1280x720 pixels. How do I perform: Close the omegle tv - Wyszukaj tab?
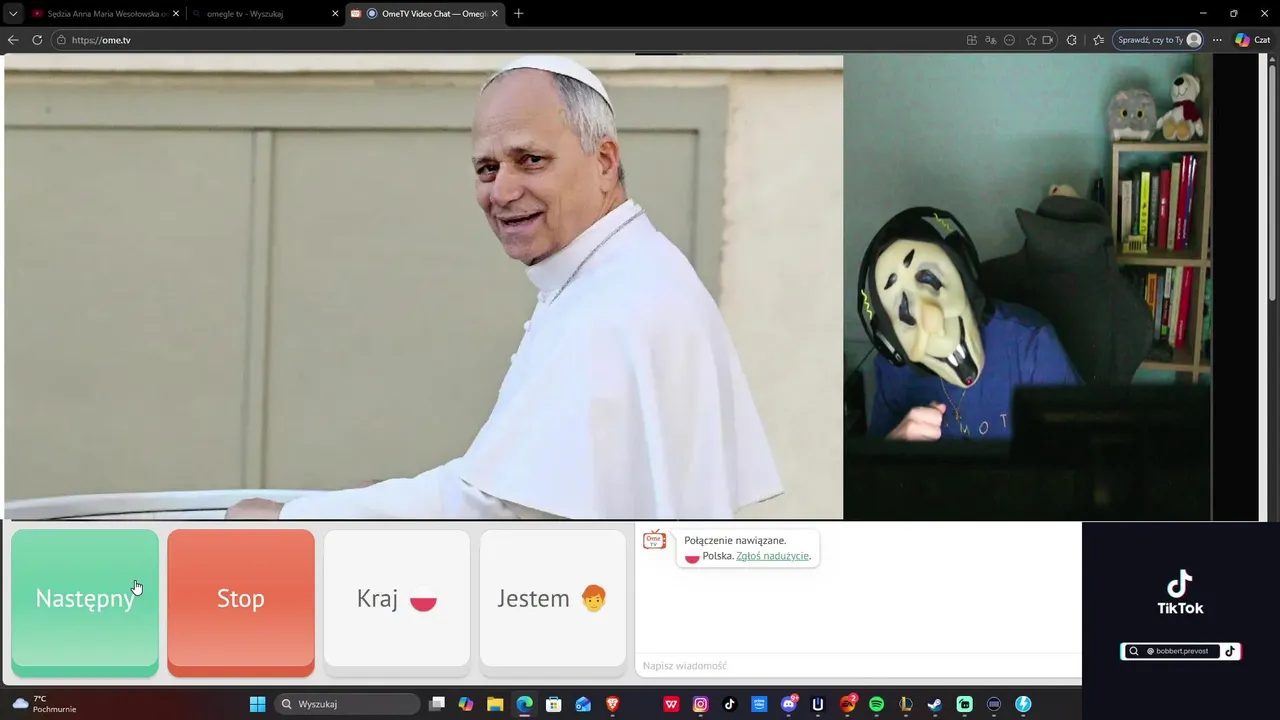pos(335,14)
